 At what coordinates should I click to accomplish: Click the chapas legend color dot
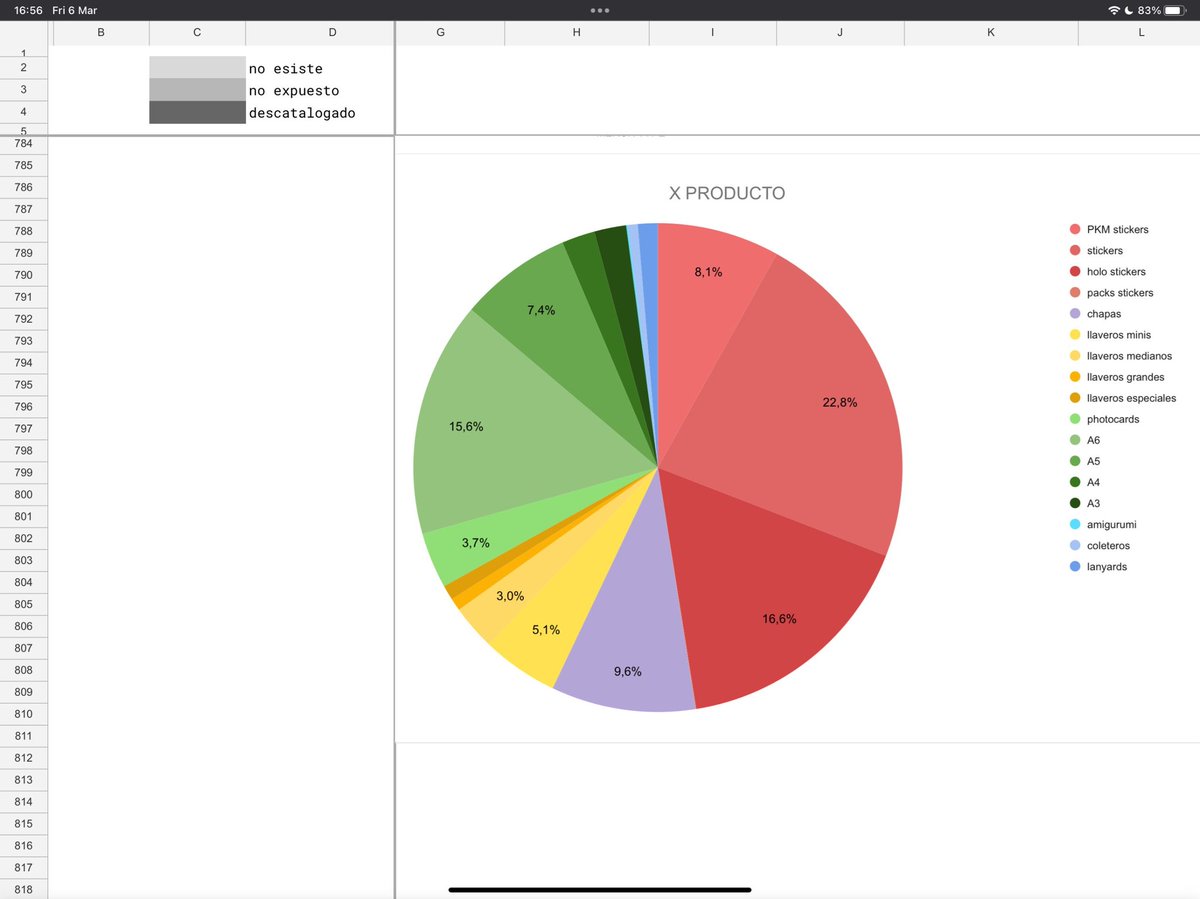(x=1075, y=314)
